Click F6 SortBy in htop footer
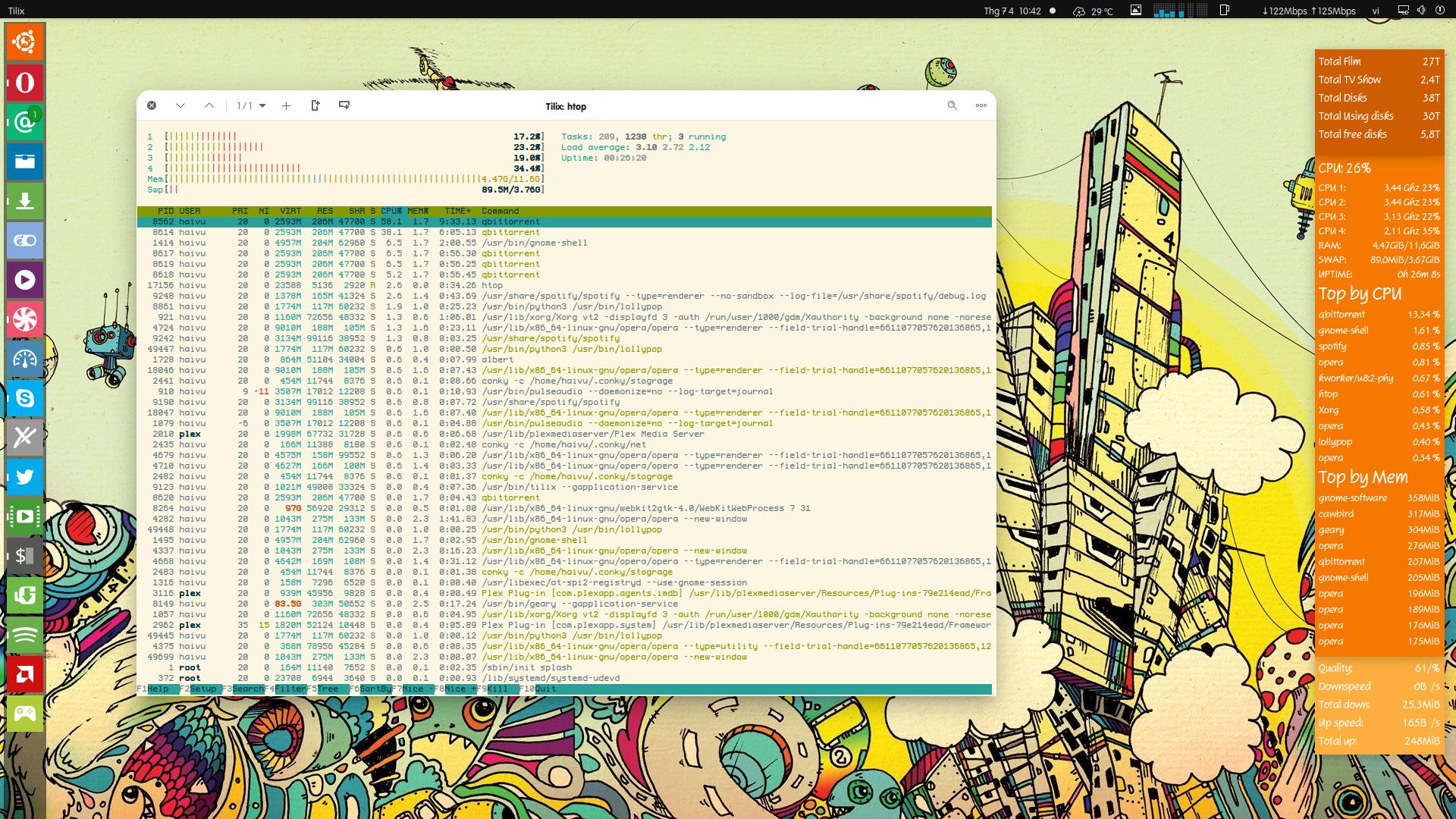 pos(370,689)
